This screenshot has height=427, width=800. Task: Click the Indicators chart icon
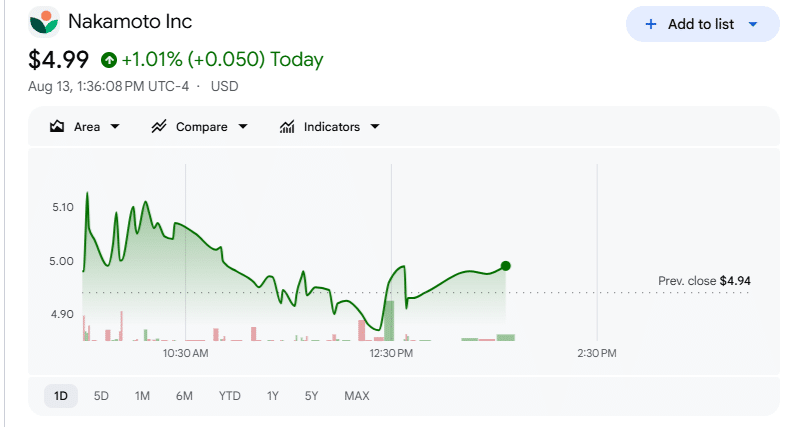click(287, 127)
